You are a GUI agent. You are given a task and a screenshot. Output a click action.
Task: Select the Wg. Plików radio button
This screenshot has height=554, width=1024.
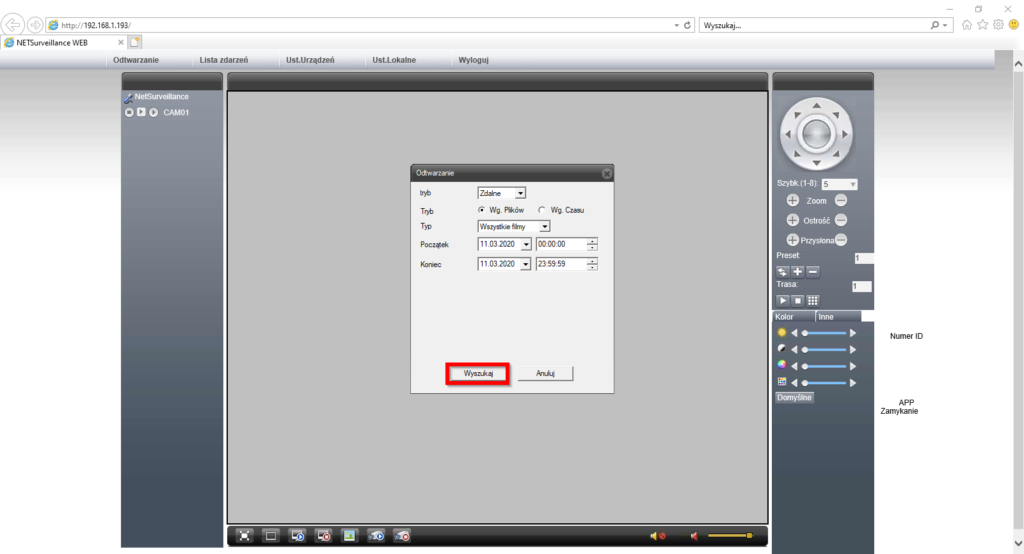481,210
